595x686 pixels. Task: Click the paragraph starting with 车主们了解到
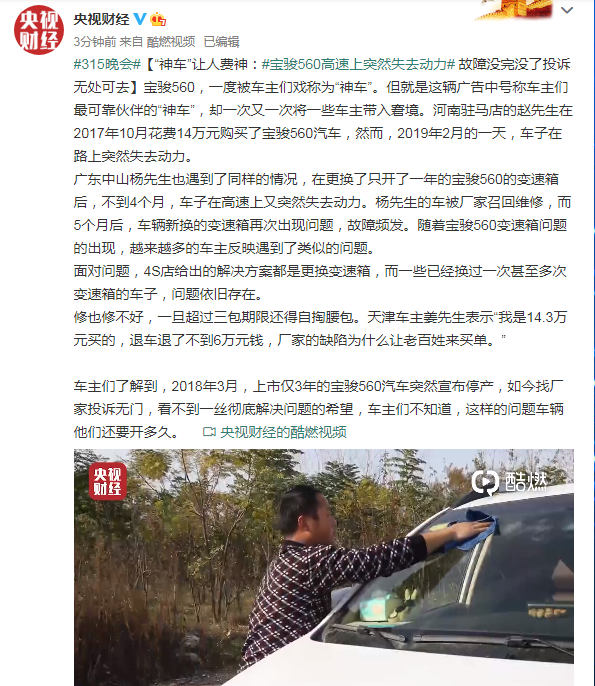pos(319,409)
